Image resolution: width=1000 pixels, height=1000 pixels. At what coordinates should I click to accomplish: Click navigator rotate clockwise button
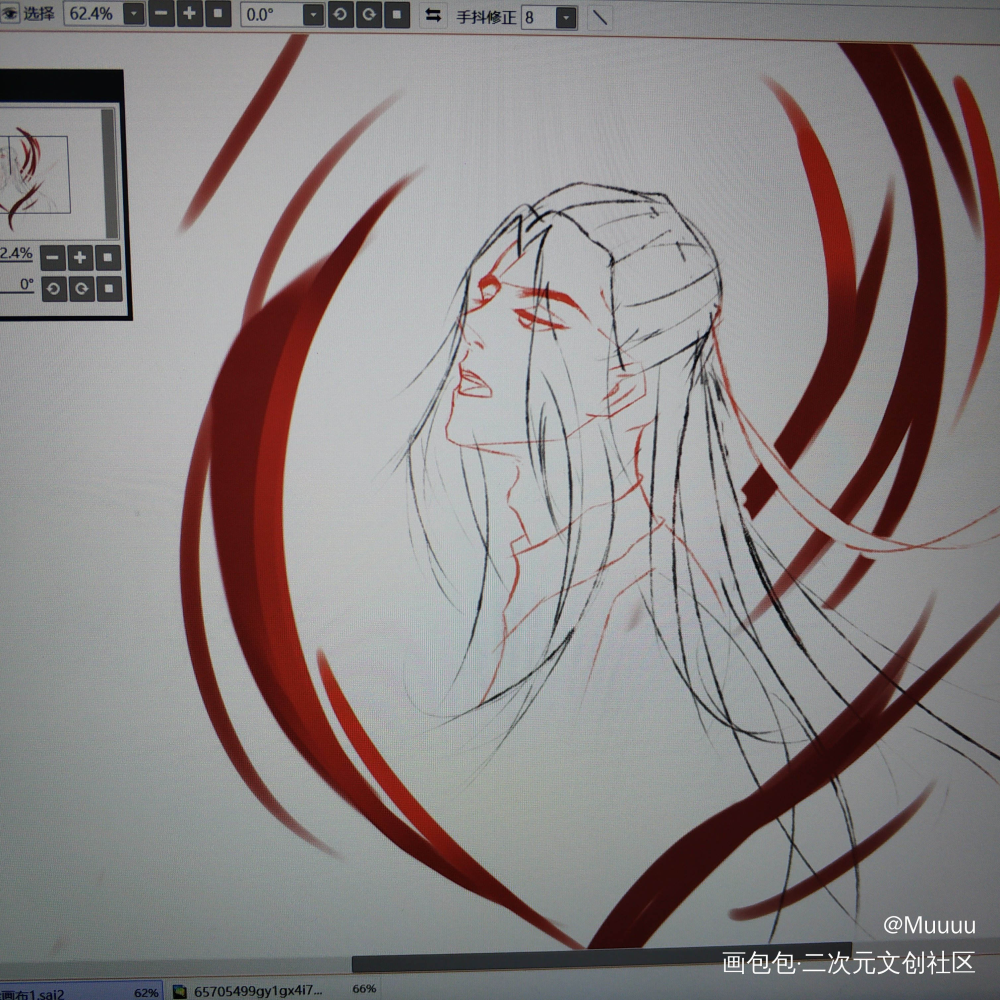81,289
